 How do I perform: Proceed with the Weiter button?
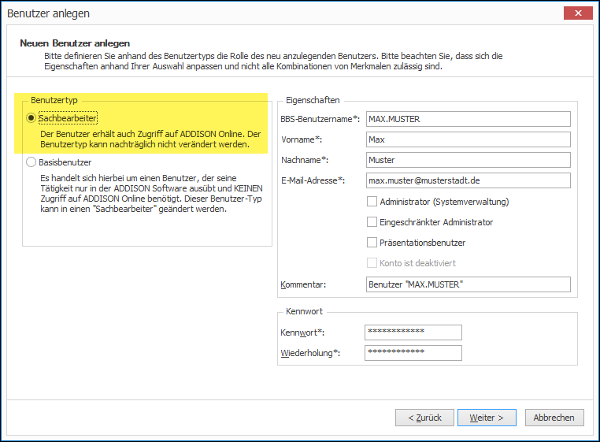(x=487, y=418)
